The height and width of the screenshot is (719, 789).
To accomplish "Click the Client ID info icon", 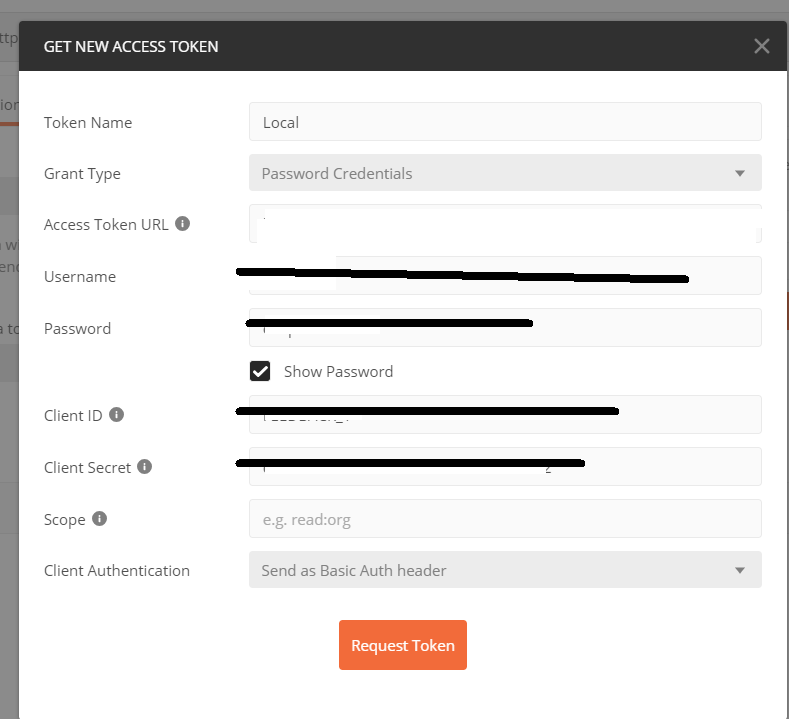I will click(x=116, y=415).
